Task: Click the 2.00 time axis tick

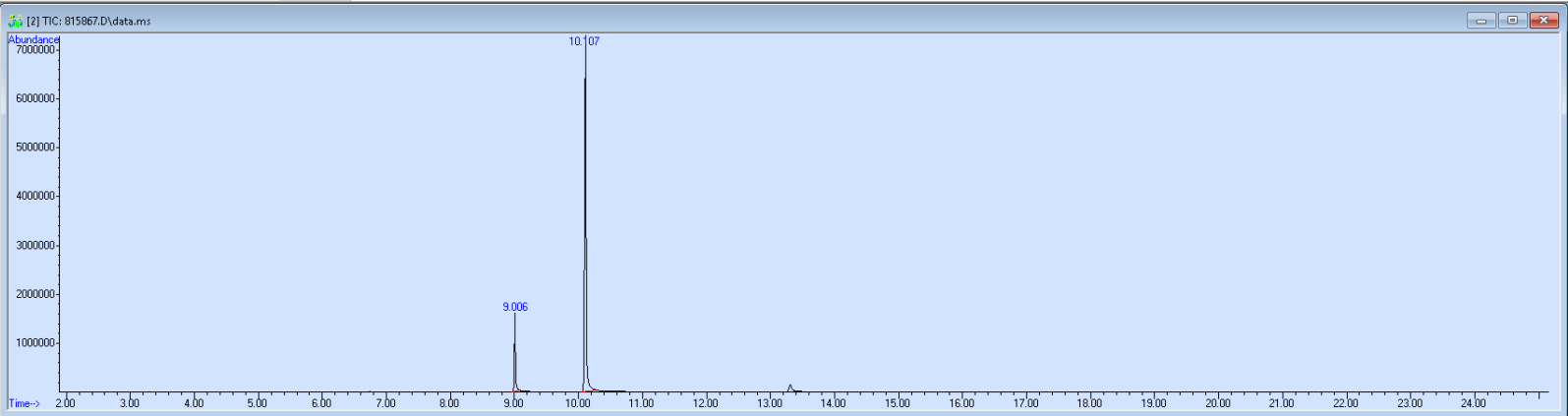Action: 65,403
